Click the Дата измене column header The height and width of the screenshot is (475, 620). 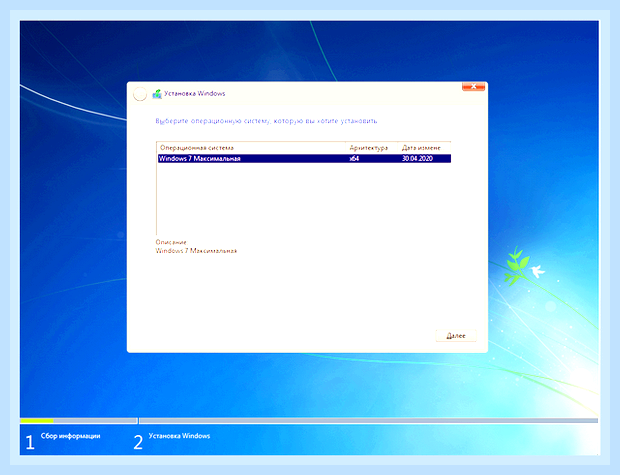coord(424,148)
